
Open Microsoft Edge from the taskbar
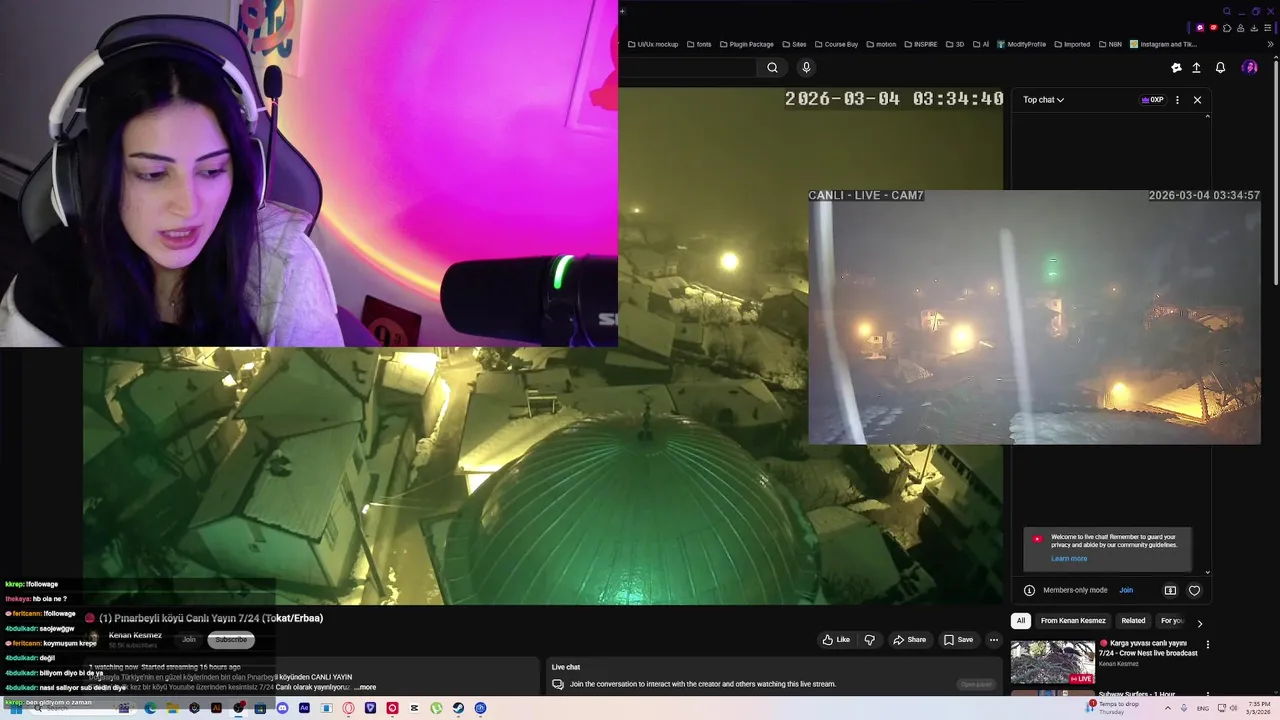tap(150, 708)
